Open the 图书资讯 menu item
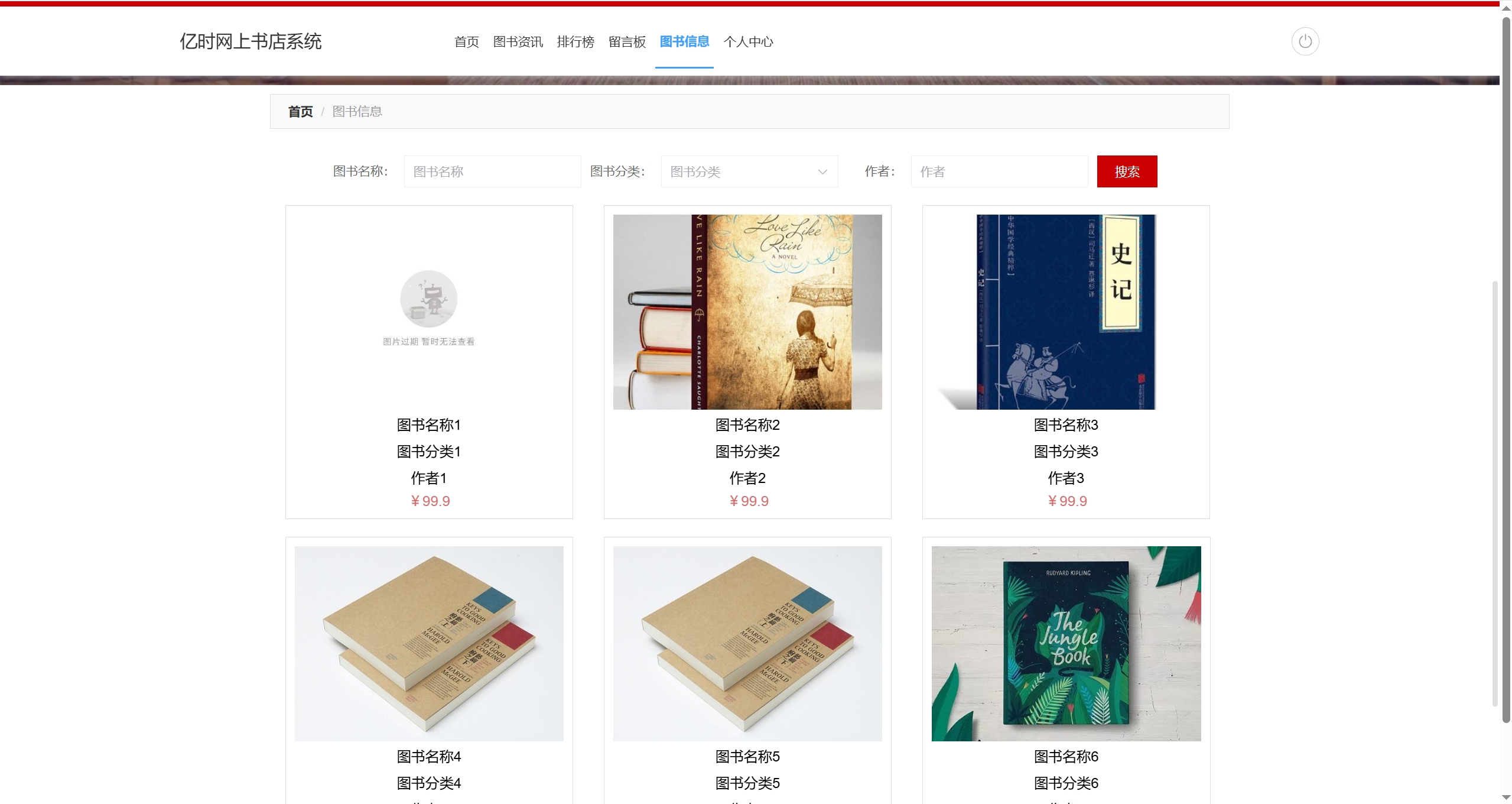The width and height of the screenshot is (1512, 804). tap(518, 42)
